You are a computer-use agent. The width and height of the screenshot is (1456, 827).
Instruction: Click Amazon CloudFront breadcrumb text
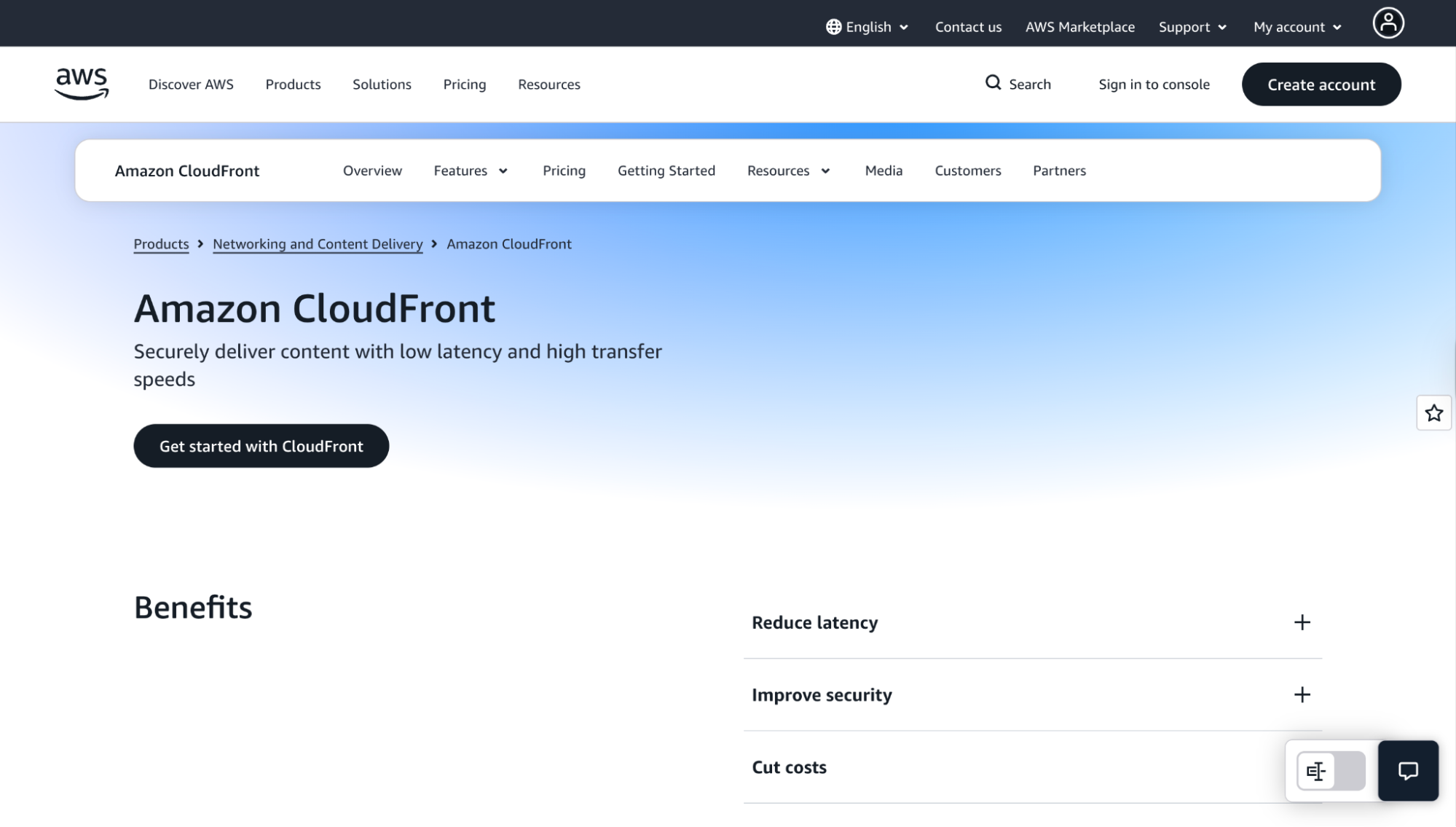pos(509,244)
